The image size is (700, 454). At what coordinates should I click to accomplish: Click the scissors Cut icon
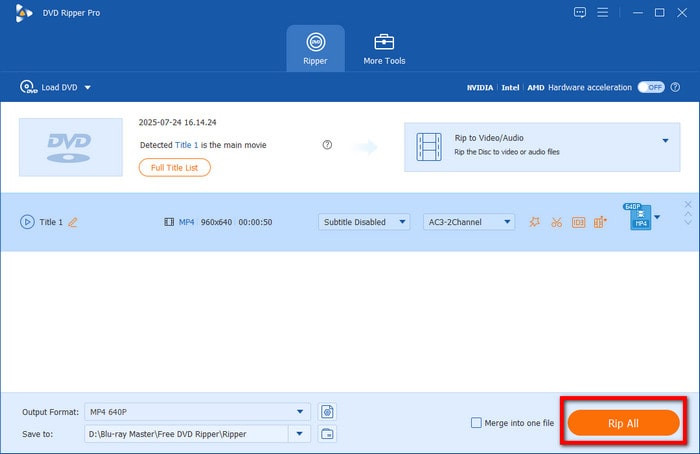(x=557, y=222)
